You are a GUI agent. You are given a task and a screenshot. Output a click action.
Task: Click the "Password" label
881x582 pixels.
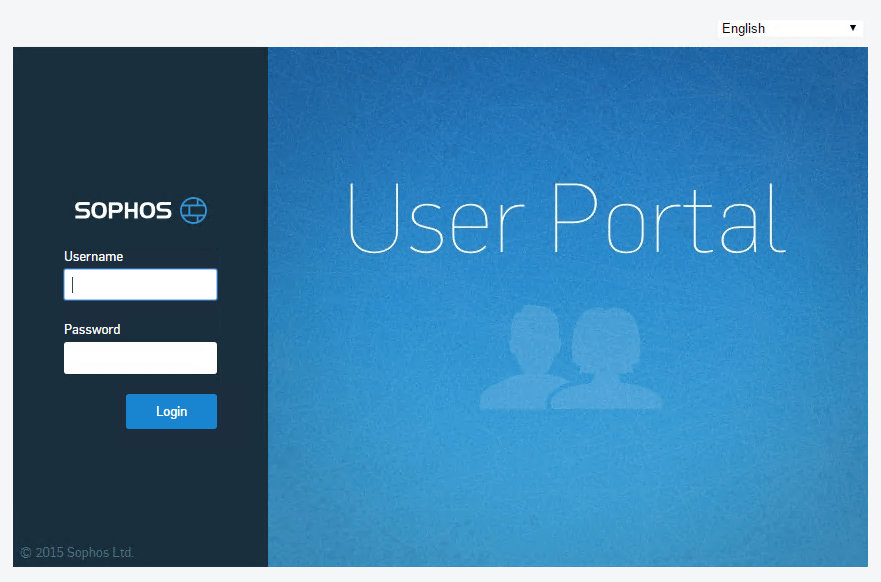[92, 329]
